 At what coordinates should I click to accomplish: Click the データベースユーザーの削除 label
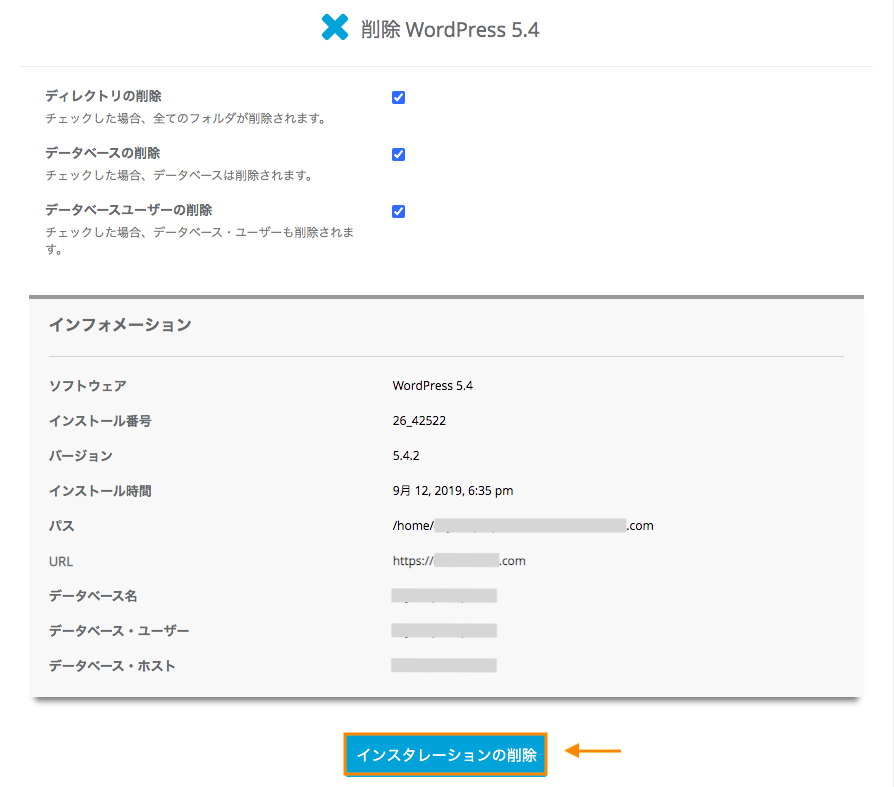point(128,210)
